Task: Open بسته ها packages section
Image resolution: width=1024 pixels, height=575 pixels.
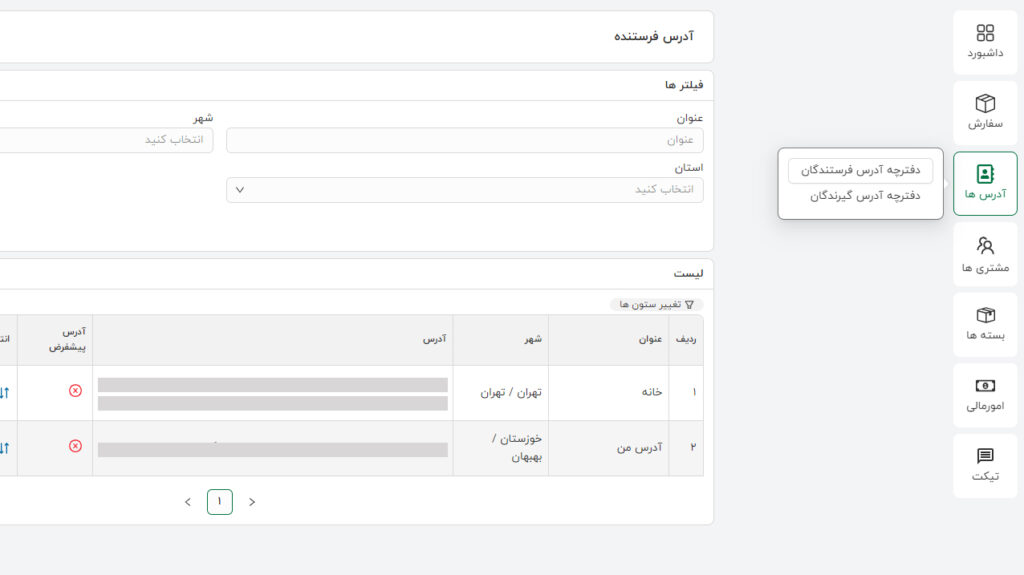Action: click(985, 324)
